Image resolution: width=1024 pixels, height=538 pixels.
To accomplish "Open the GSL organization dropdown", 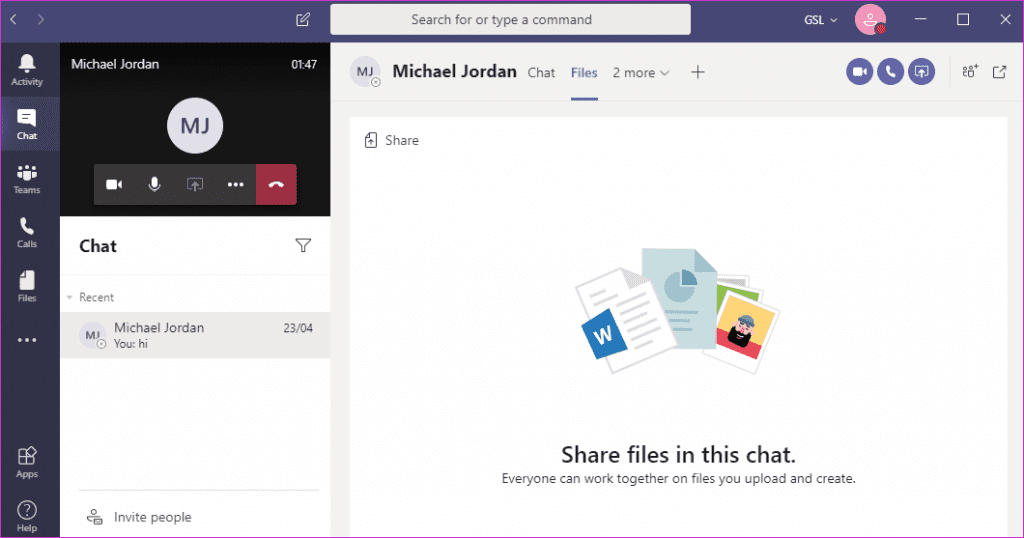I will [x=821, y=20].
